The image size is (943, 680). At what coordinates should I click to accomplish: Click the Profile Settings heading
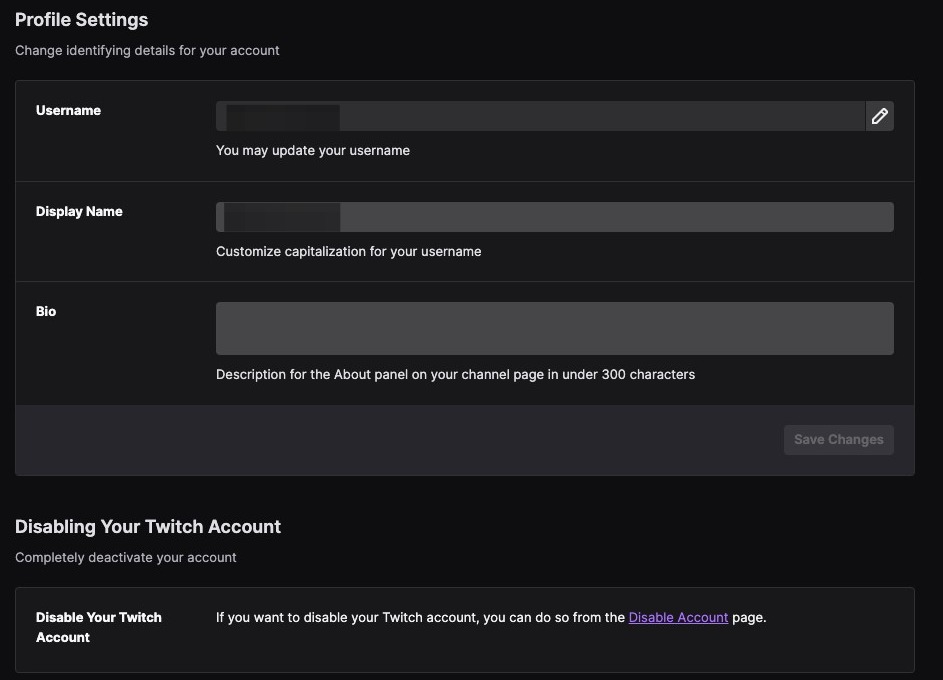point(82,20)
